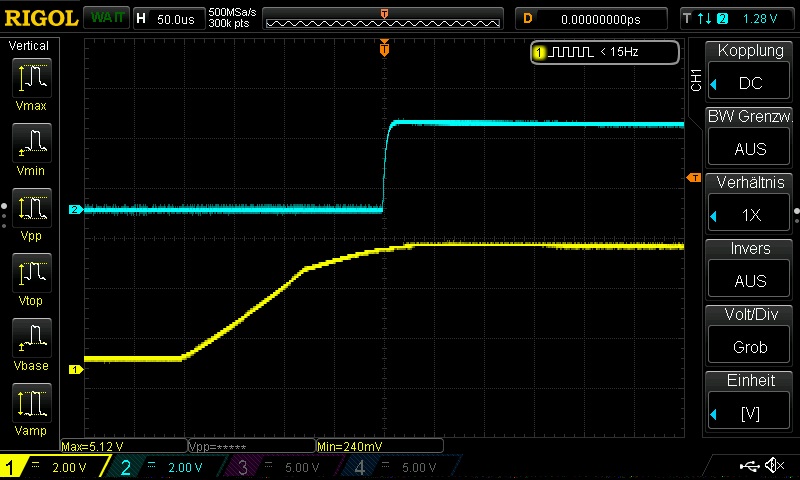Click the trigger level 1.28 V readout
800x480 pixels.
tap(760, 19)
